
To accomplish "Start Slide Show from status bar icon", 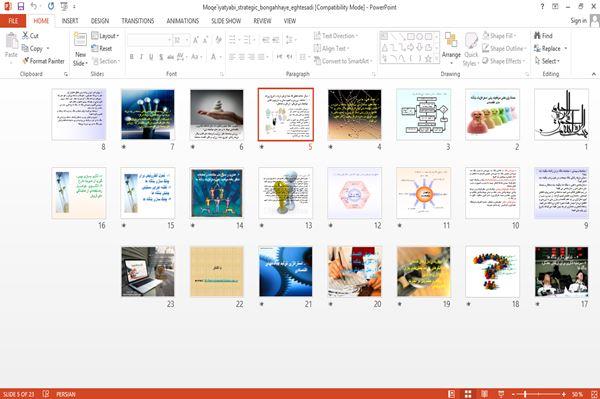I will coord(501,394).
